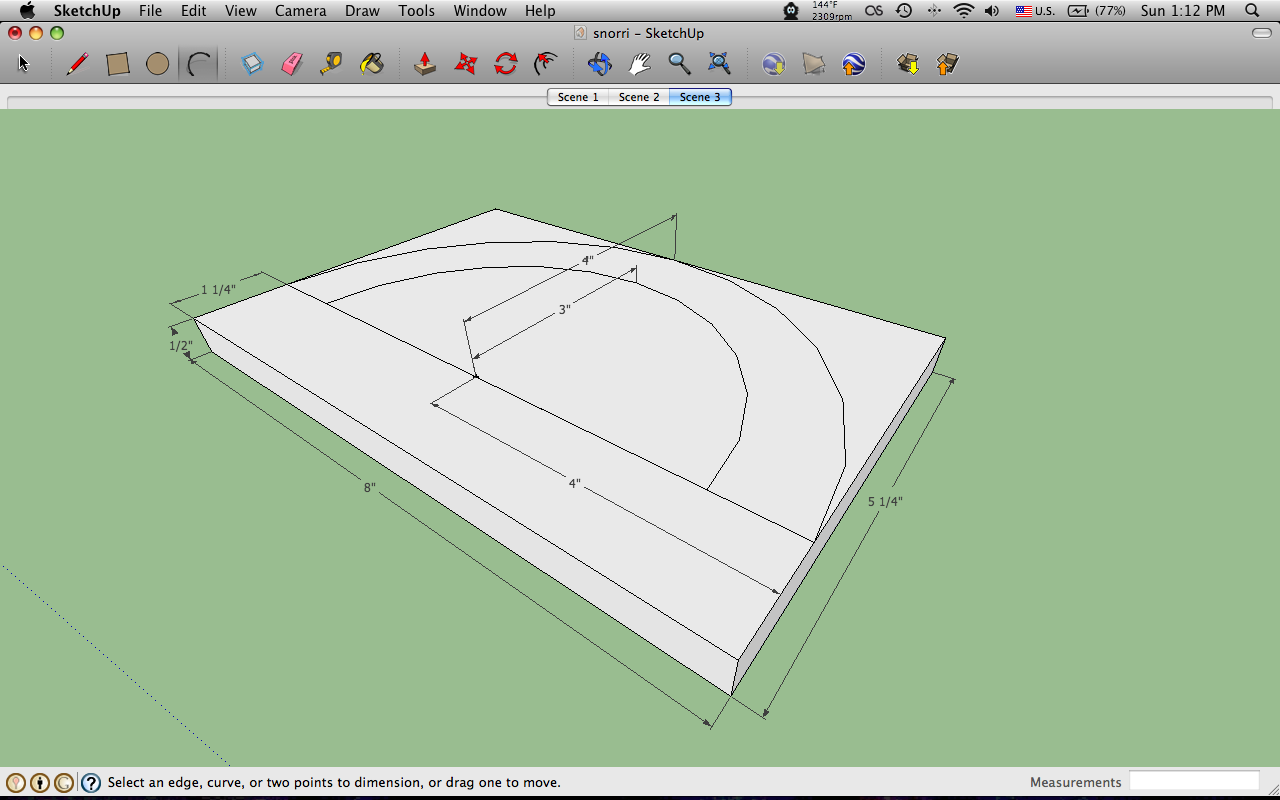Click the Make Component tool icon
1280x800 pixels.
click(252, 64)
